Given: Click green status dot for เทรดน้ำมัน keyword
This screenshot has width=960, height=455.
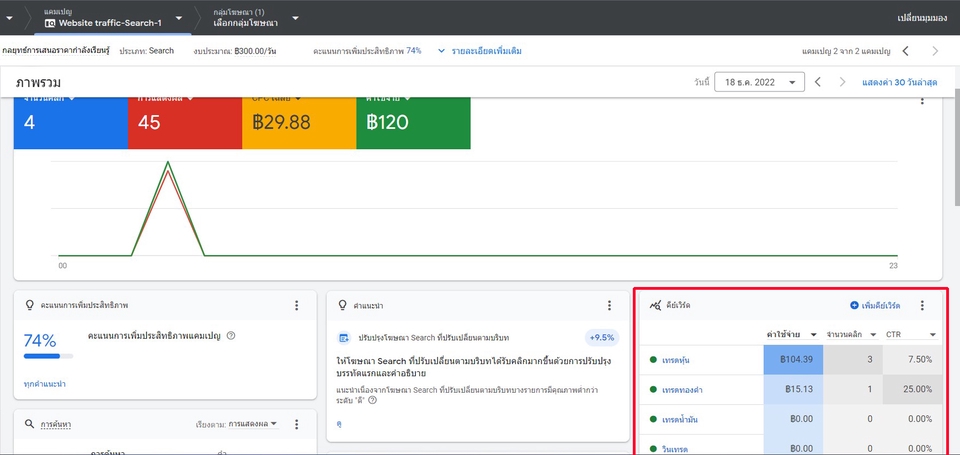Looking at the screenshot, I should tap(653, 419).
